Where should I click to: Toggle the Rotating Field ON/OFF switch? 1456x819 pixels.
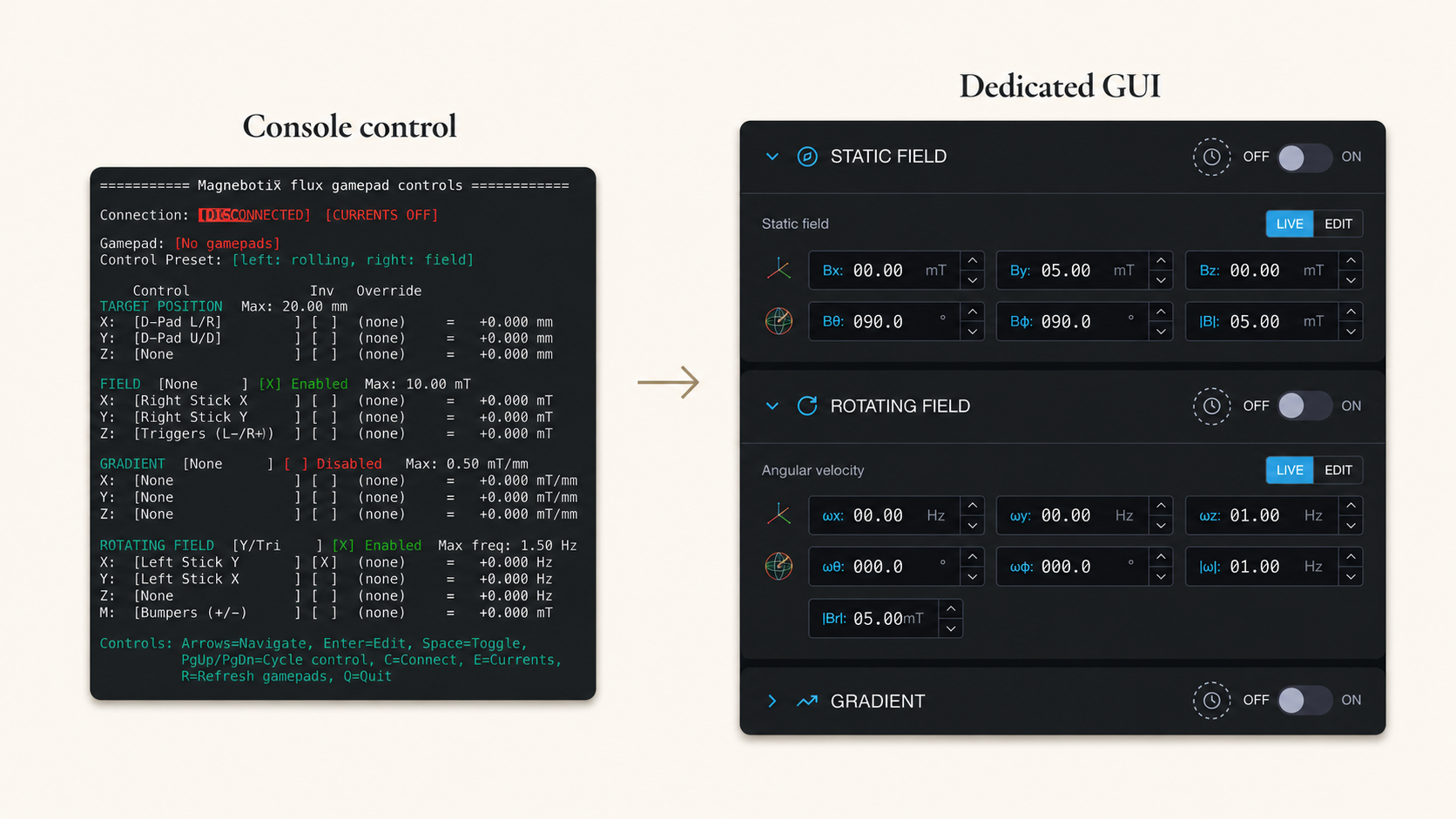pyautogui.click(x=1304, y=406)
